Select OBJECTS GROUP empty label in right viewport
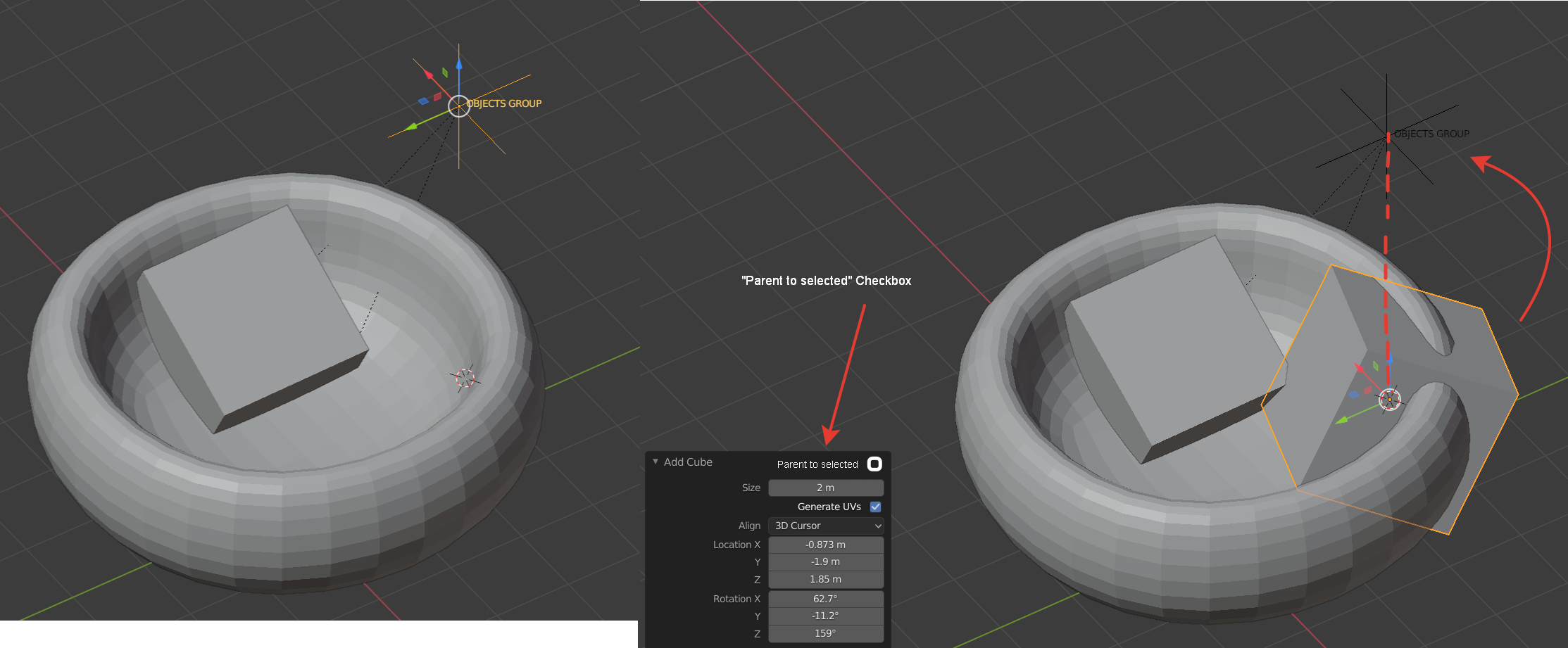This screenshot has height=648, width=1568. point(1431,134)
